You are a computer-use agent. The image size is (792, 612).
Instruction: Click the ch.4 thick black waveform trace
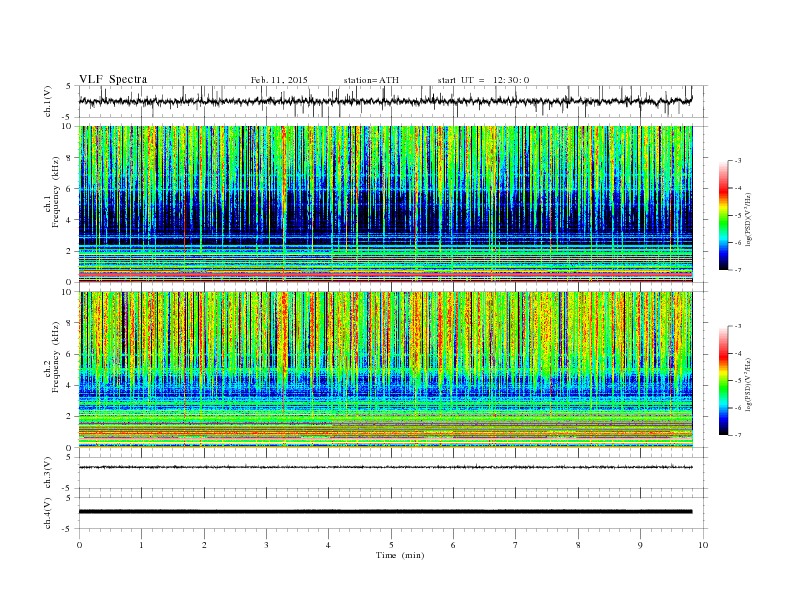click(x=385, y=512)
